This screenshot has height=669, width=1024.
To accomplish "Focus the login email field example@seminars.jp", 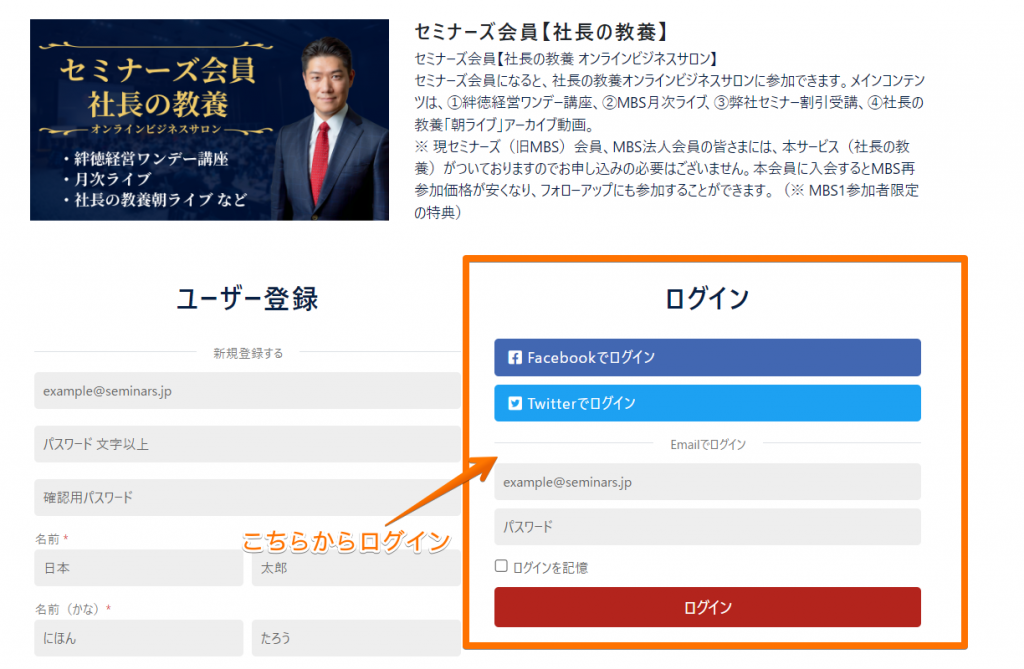I will click(707, 481).
